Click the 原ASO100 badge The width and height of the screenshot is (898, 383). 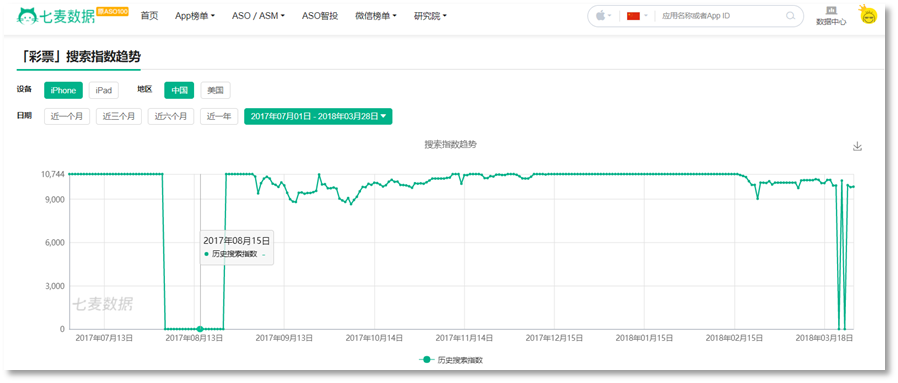pos(112,11)
